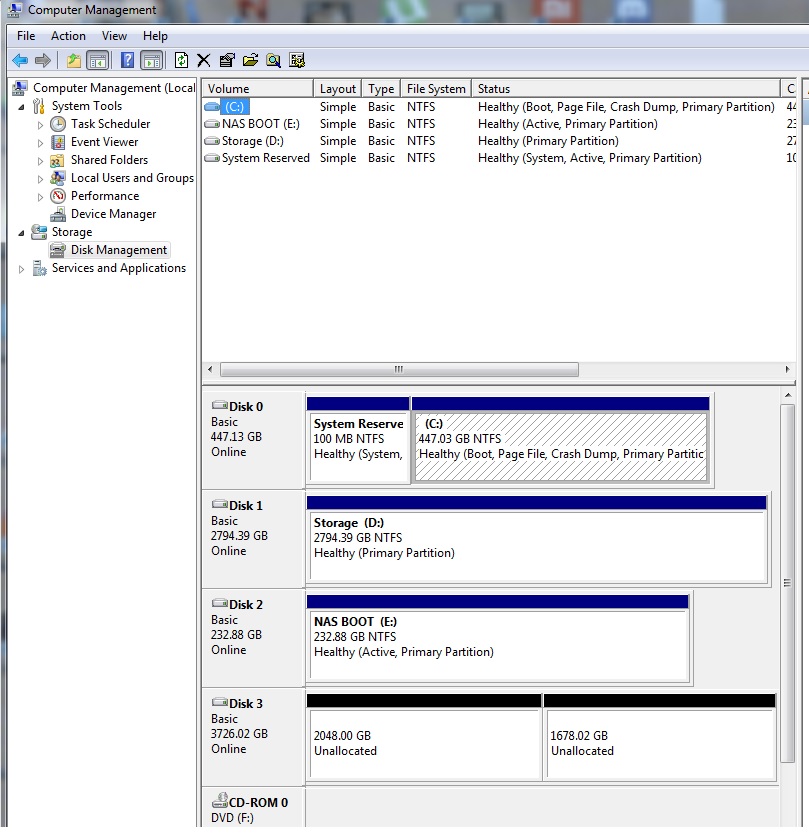The image size is (809, 834).
Task: Click the Properties toolbar icon
Action: 227,60
